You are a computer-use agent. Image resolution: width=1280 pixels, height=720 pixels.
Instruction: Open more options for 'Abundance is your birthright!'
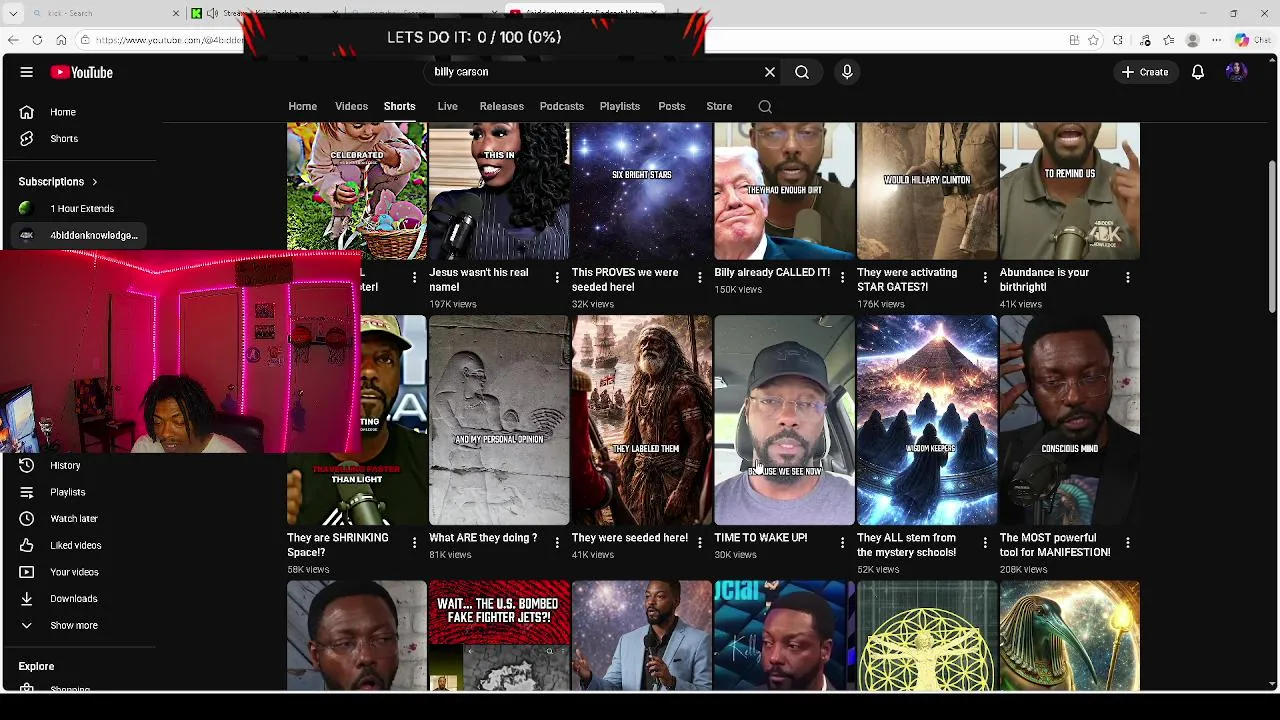[1127, 277]
